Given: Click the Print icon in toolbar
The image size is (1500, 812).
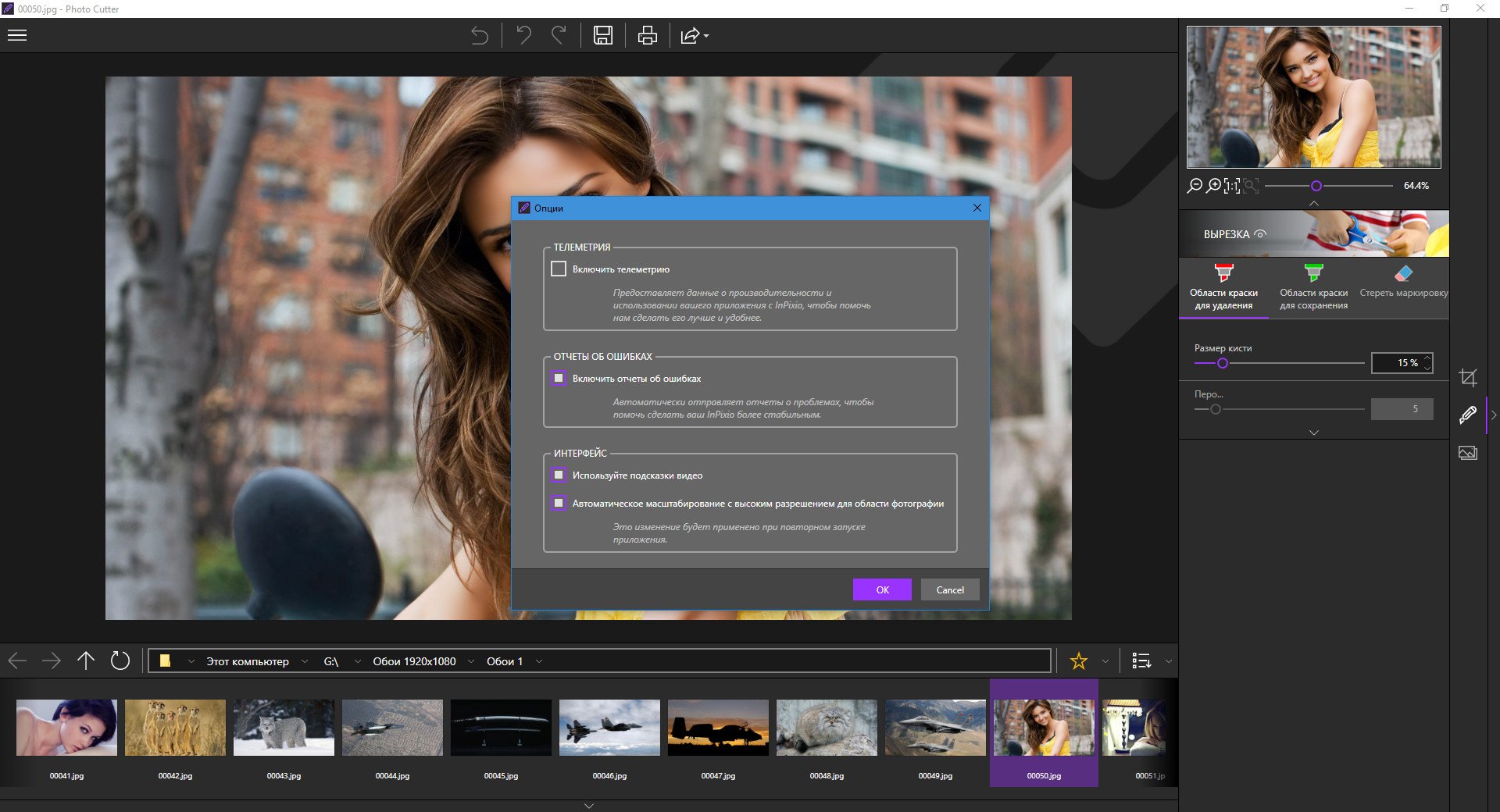Looking at the screenshot, I should [x=647, y=35].
